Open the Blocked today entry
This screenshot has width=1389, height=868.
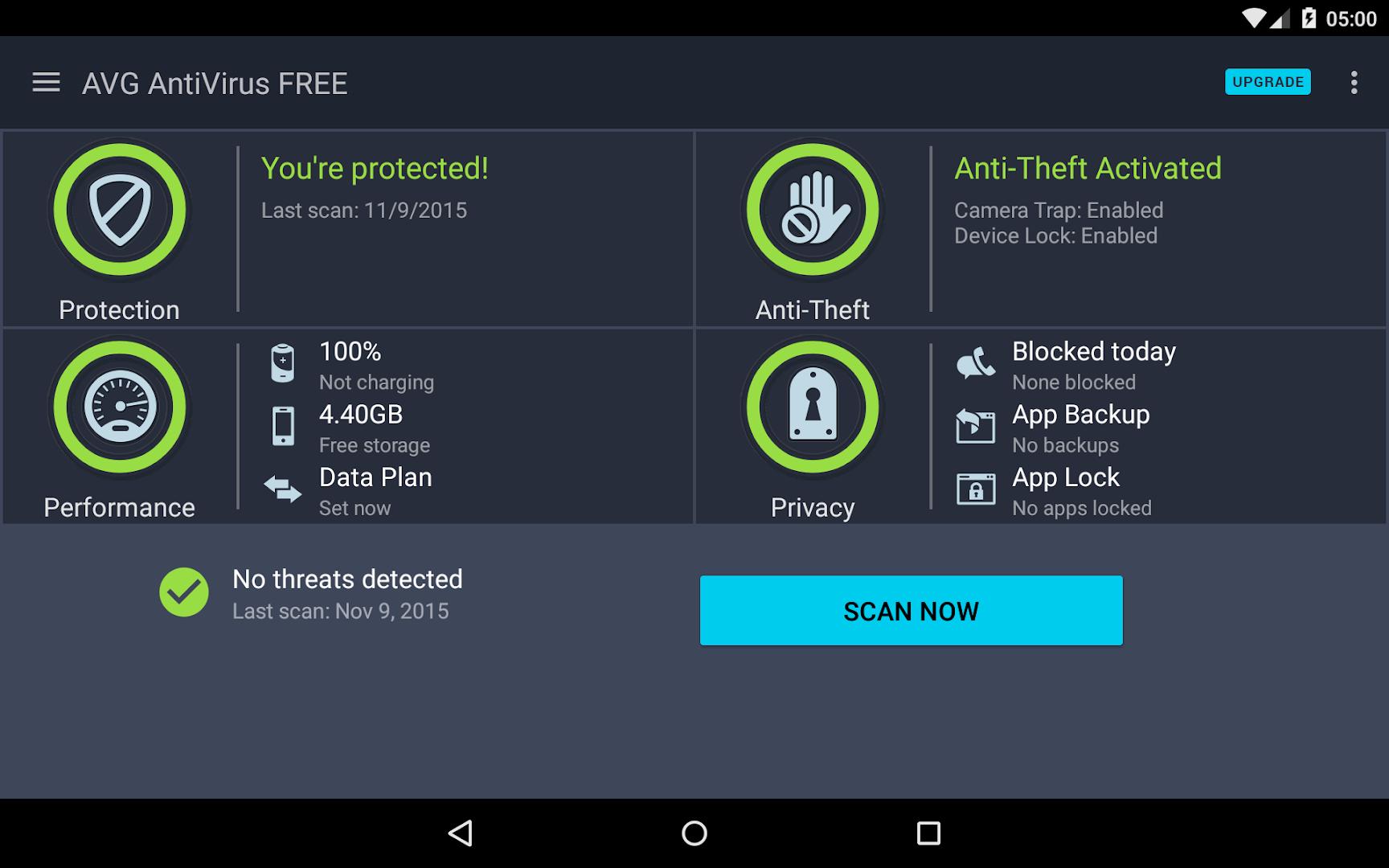click(1093, 352)
